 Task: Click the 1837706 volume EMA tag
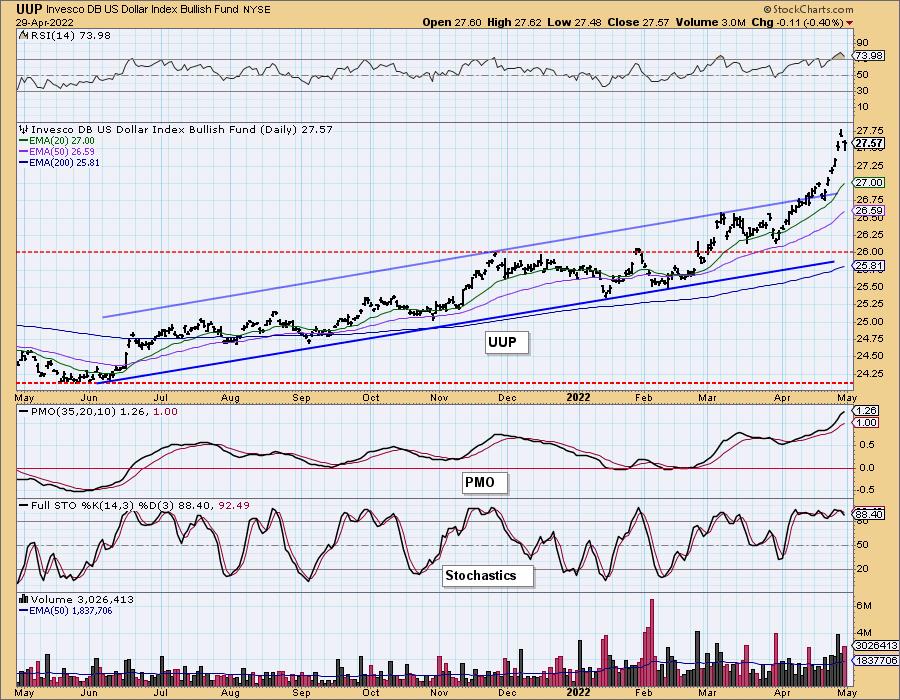(876, 661)
